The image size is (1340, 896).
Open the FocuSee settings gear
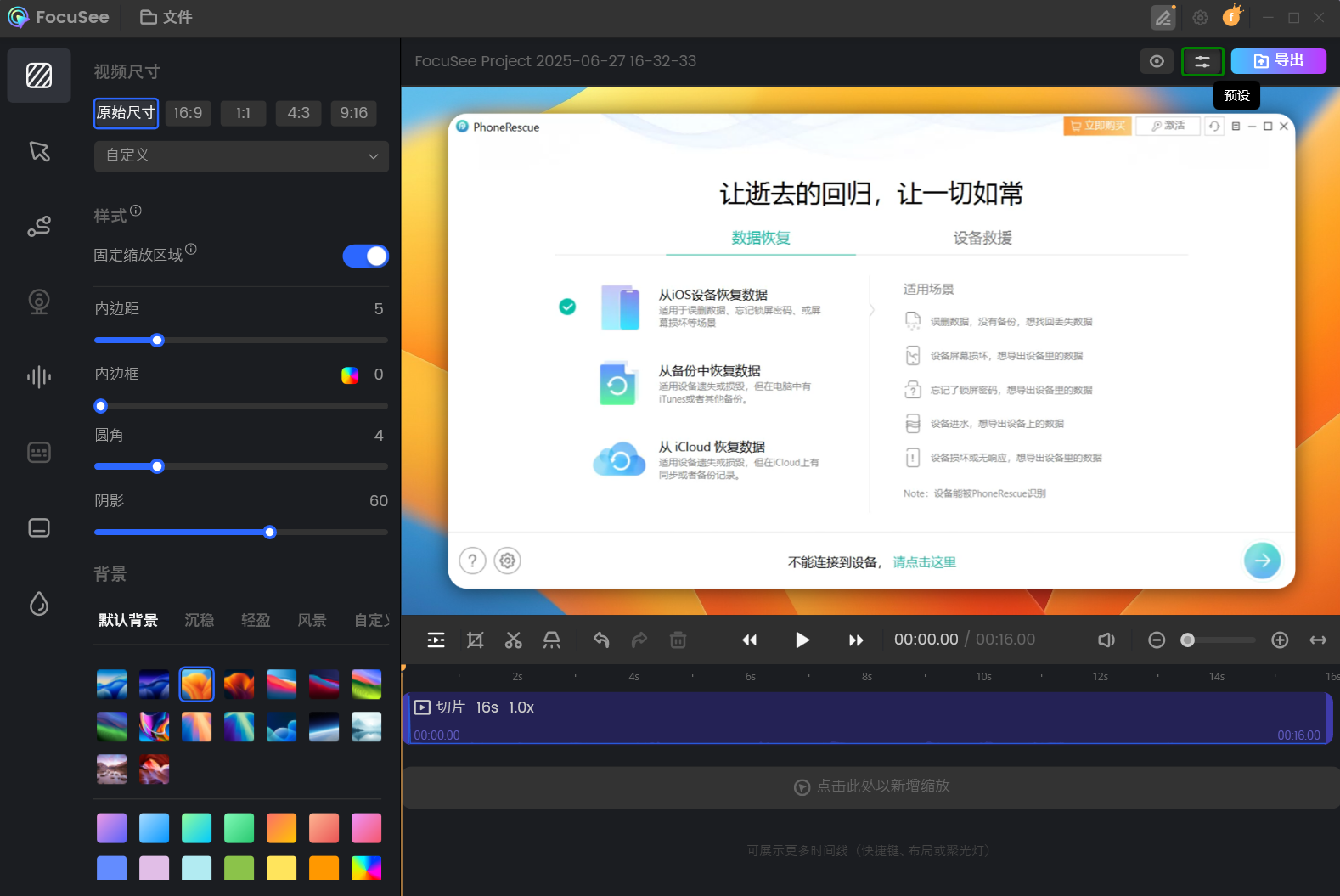point(1200,17)
